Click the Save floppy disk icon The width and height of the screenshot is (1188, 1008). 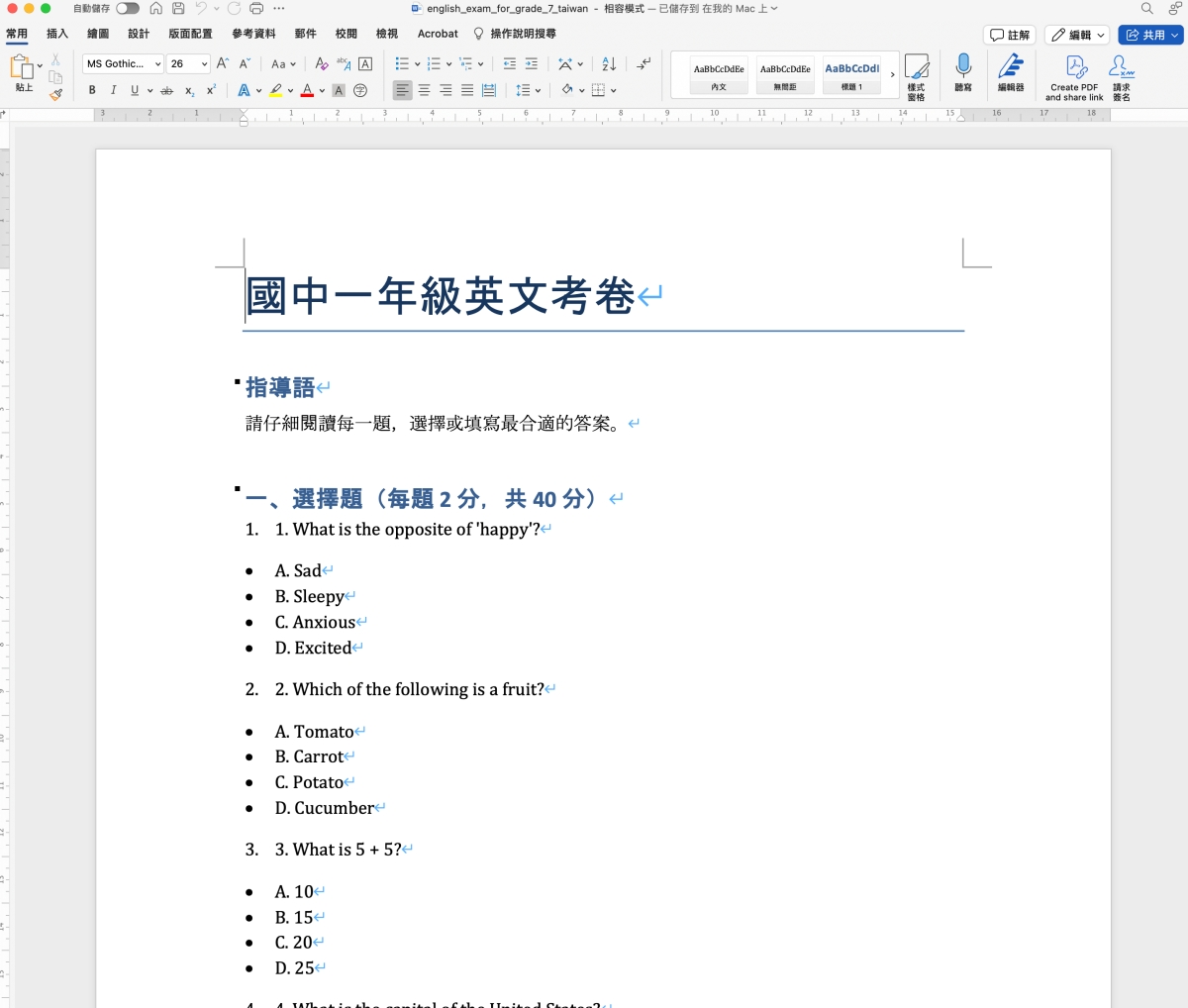pos(178,9)
